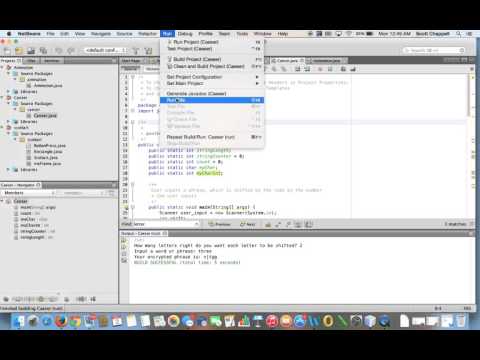The width and height of the screenshot is (480, 360).
Task: Select ButtonPress.java in the Projects tree
Action: pyautogui.click(x=49, y=146)
